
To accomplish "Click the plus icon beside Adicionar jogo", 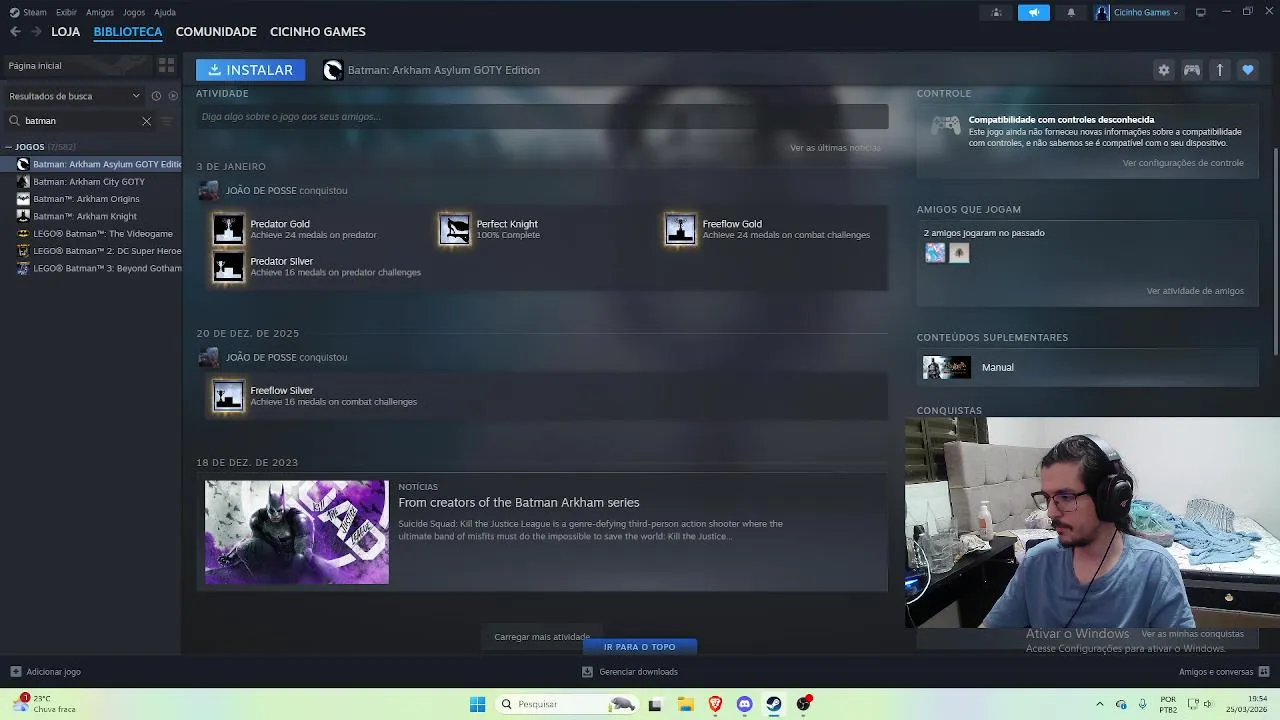I will tap(15, 672).
